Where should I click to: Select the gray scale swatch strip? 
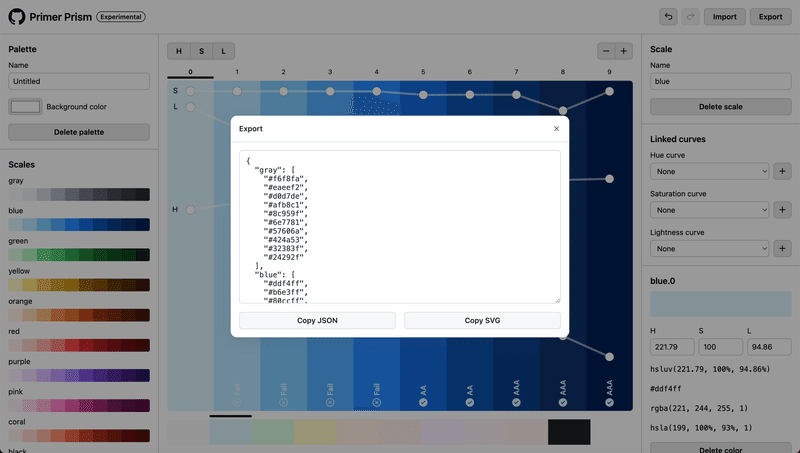pyautogui.click(x=79, y=194)
